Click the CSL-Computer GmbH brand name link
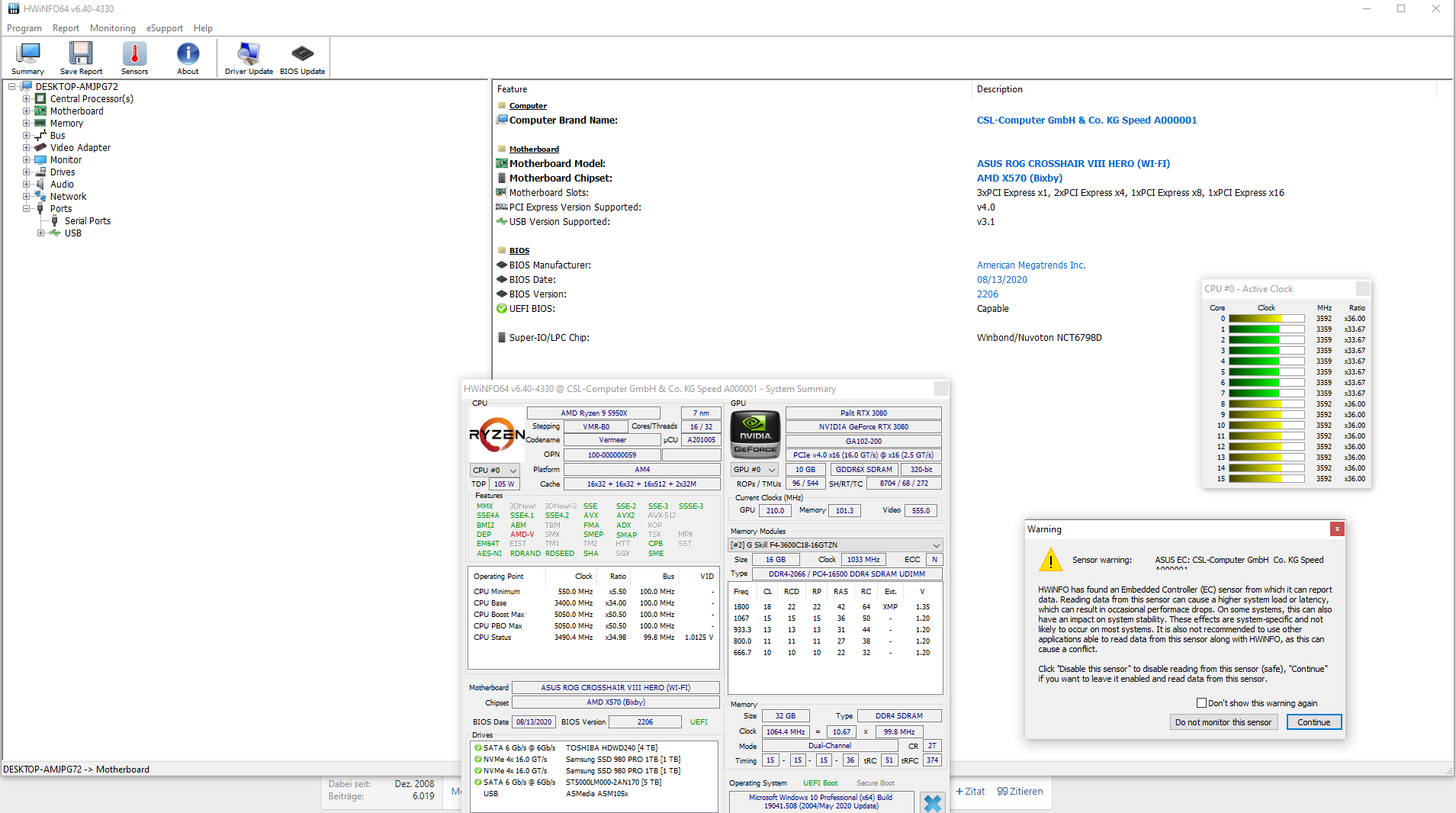The width and height of the screenshot is (1456, 813). coord(1087,121)
